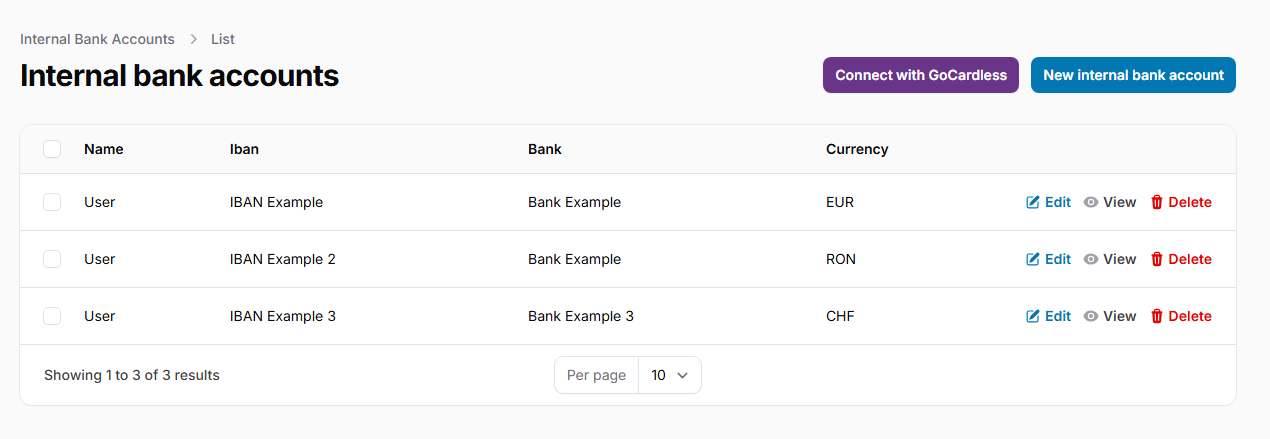Click the Edit pencil icon for IBAN Example
This screenshot has width=1270, height=439.
(1033, 202)
